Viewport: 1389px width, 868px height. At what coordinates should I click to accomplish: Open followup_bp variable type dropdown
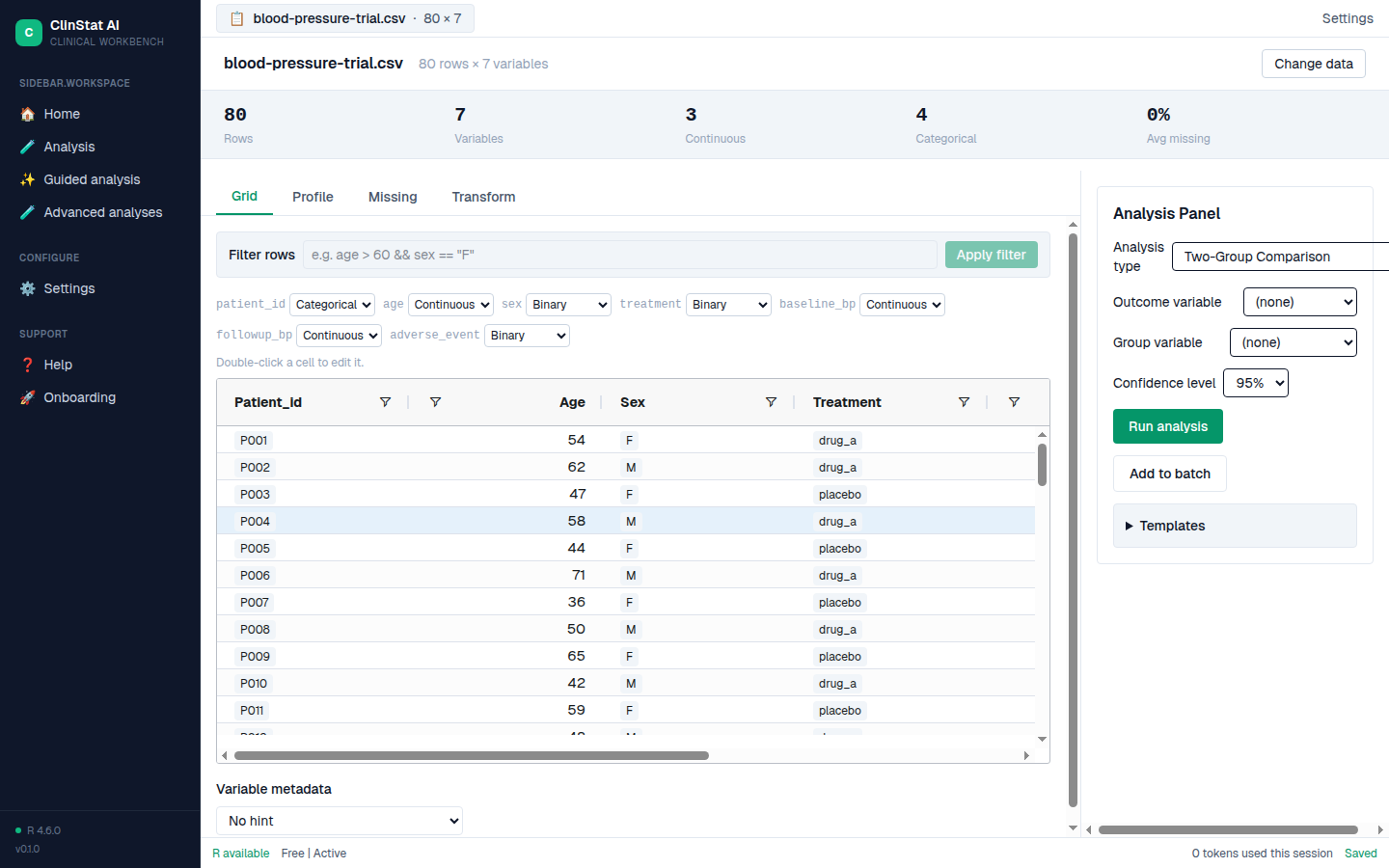point(339,336)
